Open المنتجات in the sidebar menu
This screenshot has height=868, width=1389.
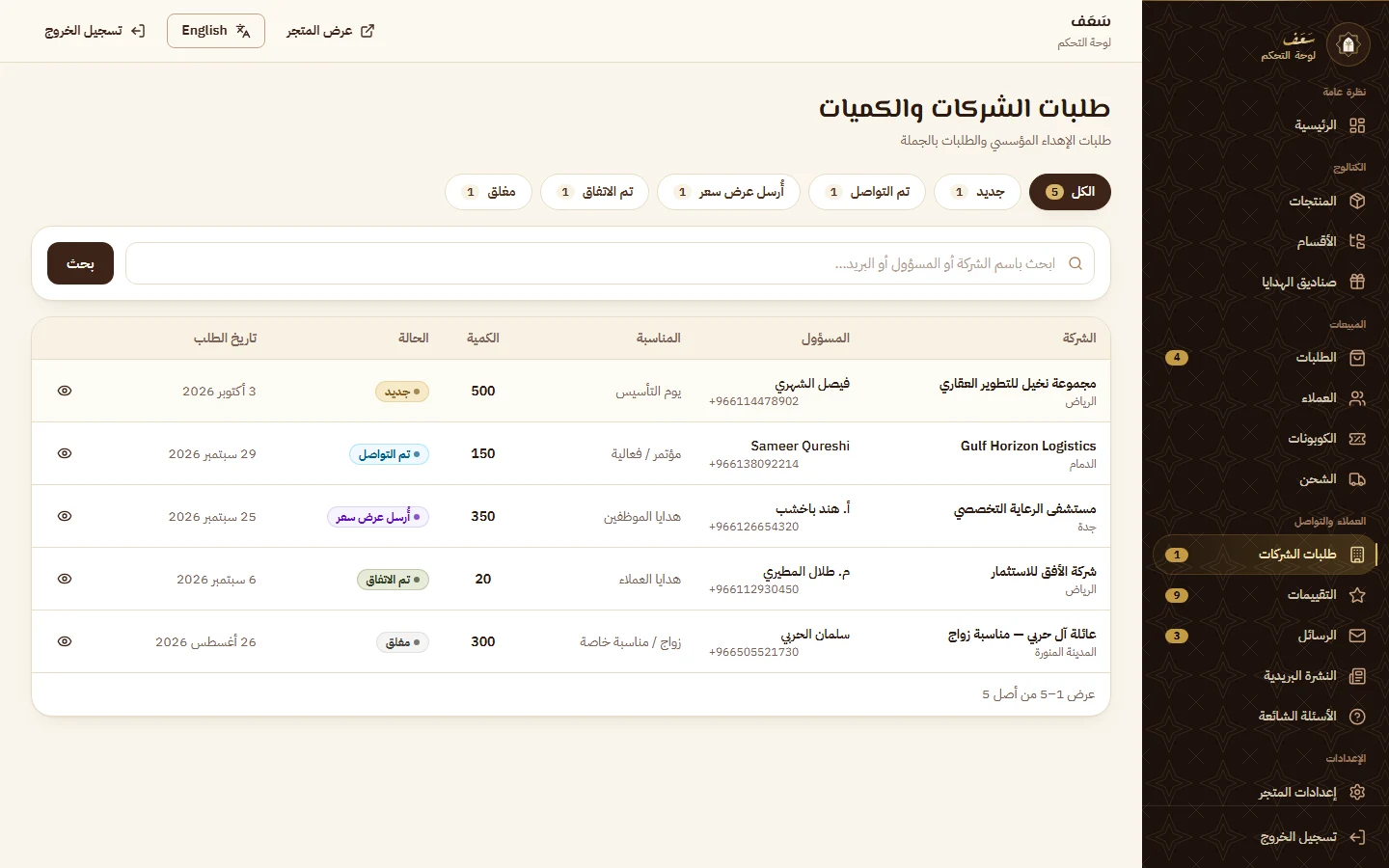[x=1266, y=201]
